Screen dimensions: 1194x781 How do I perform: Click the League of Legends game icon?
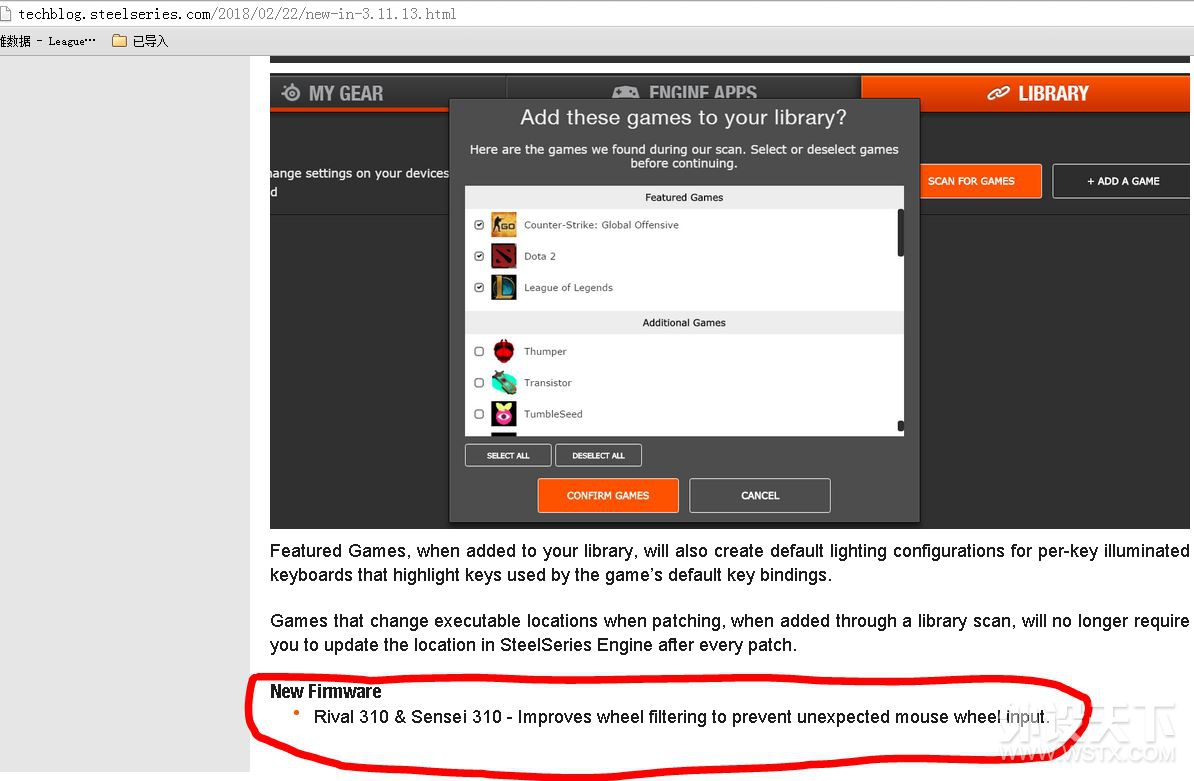click(x=503, y=287)
